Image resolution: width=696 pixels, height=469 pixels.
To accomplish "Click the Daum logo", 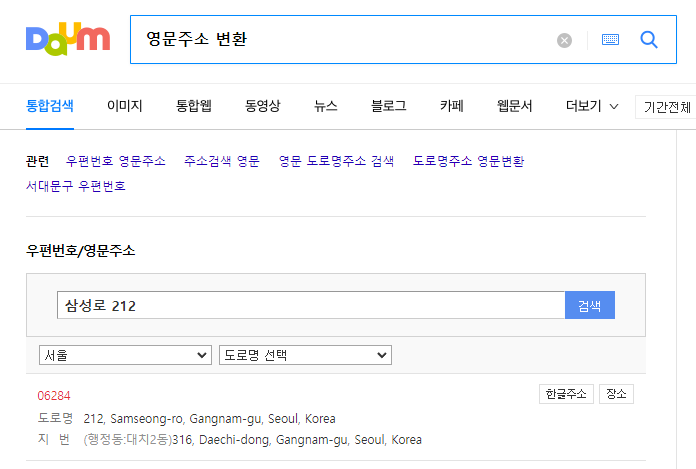I will coord(68,39).
